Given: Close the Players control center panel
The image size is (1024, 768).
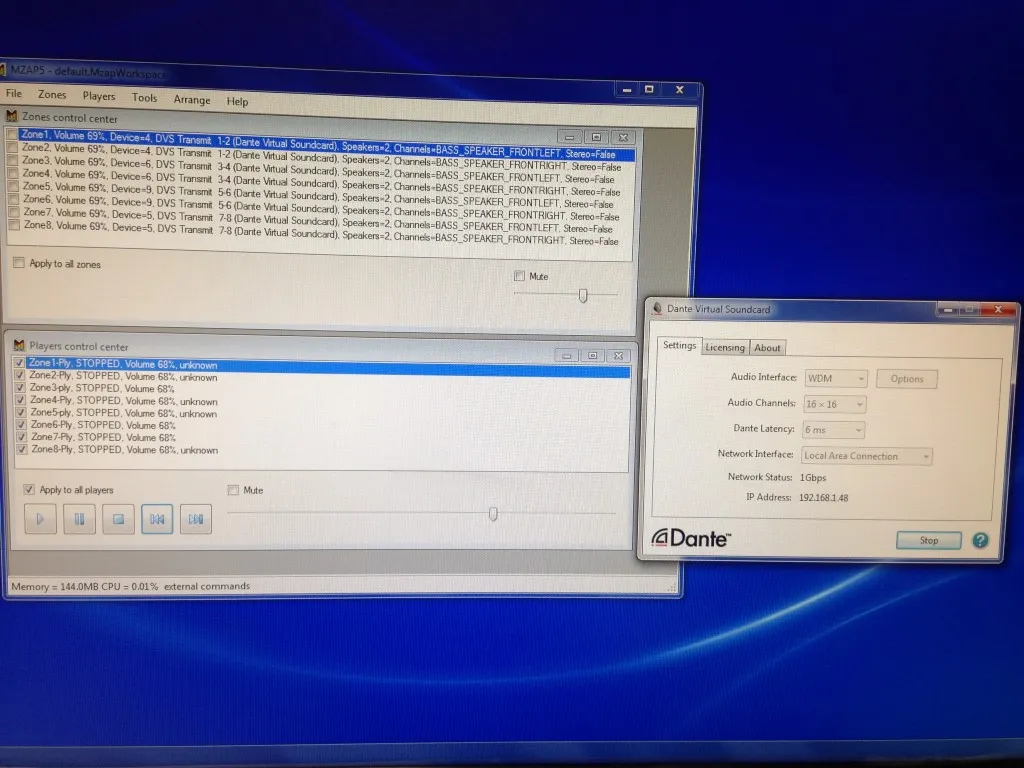Looking at the screenshot, I should [x=618, y=355].
